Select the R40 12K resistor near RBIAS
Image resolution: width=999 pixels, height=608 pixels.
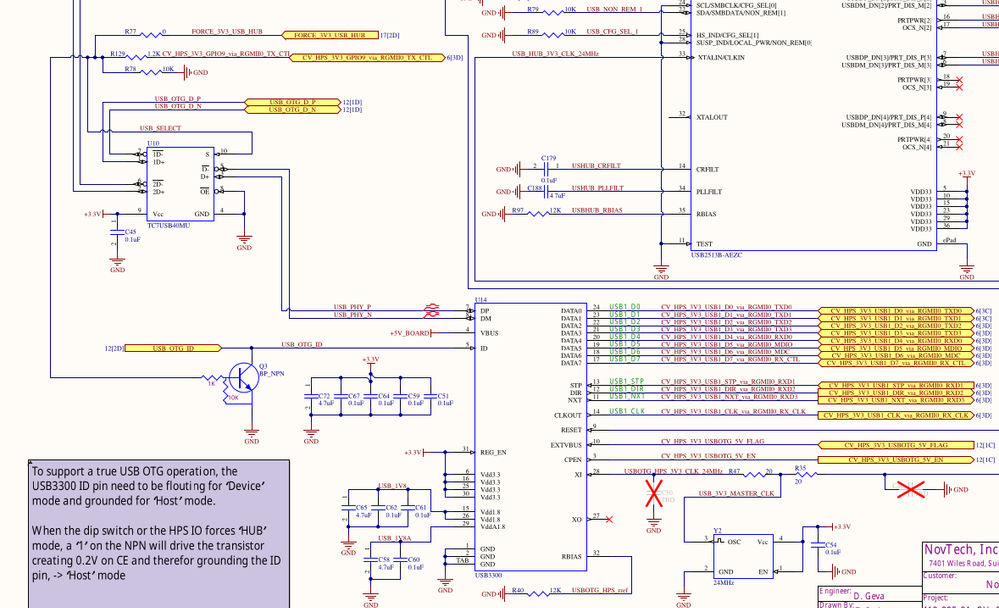click(x=538, y=593)
